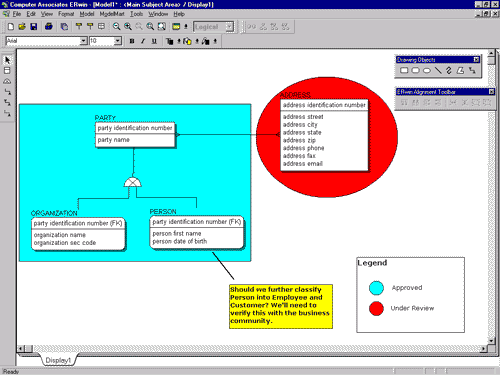The width and height of the screenshot is (500, 375).
Task: Click the Save diskette icon
Action: [x=34, y=27]
